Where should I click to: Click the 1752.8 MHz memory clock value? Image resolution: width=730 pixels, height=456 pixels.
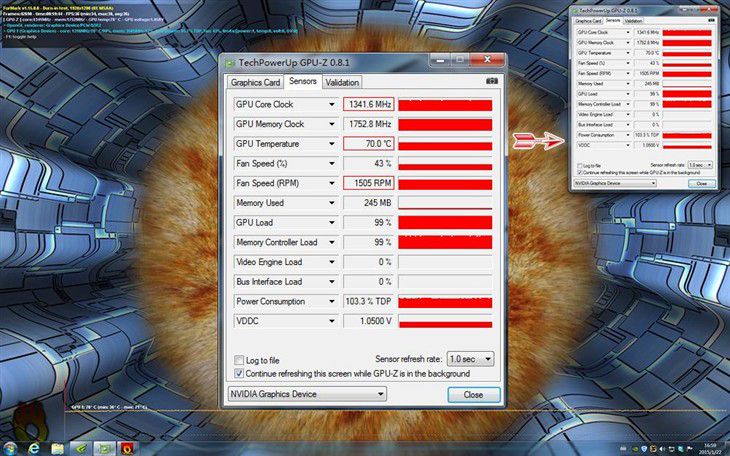(369, 124)
